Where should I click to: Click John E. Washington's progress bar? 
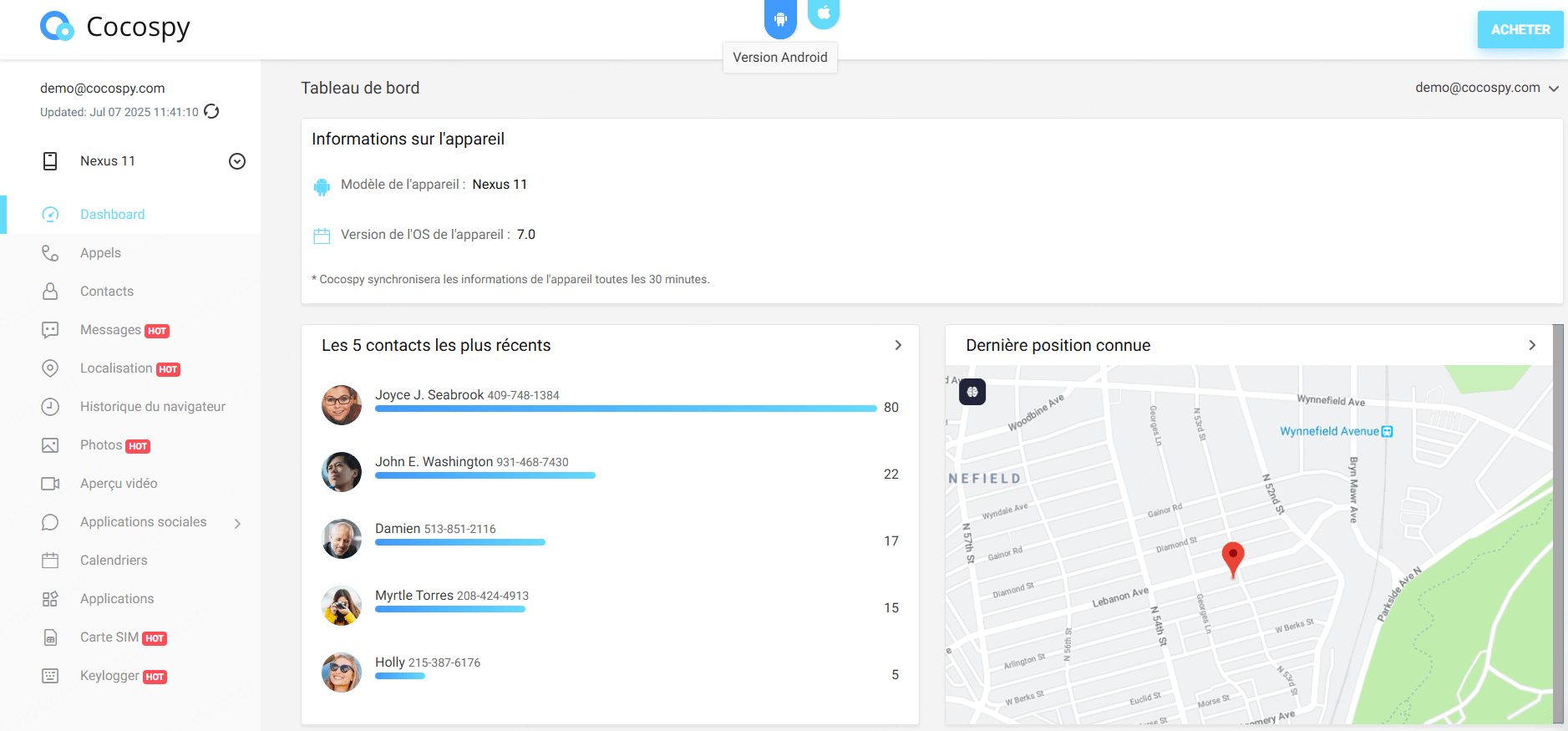(x=485, y=475)
